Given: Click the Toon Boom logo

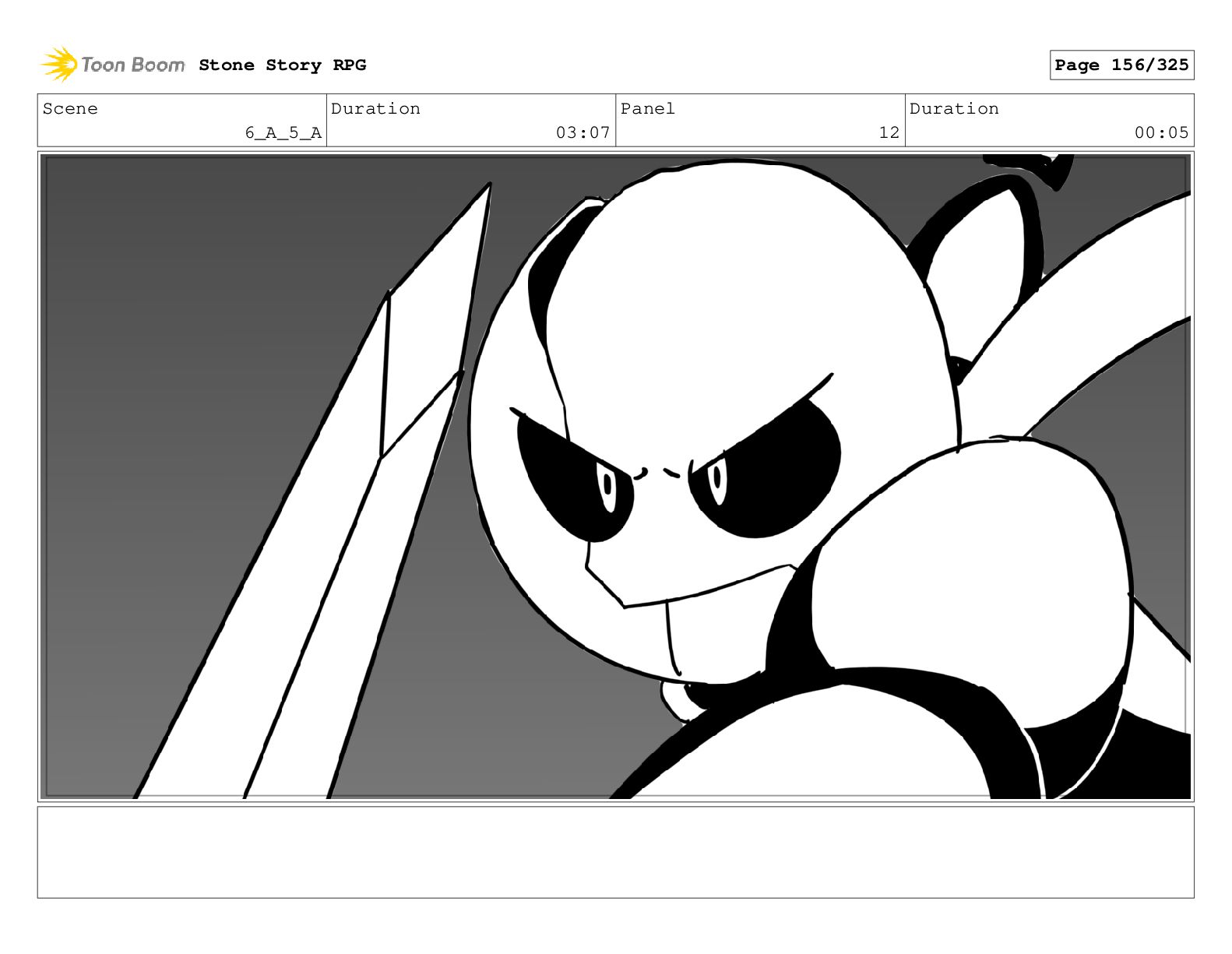Looking at the screenshot, I should click(x=113, y=65).
